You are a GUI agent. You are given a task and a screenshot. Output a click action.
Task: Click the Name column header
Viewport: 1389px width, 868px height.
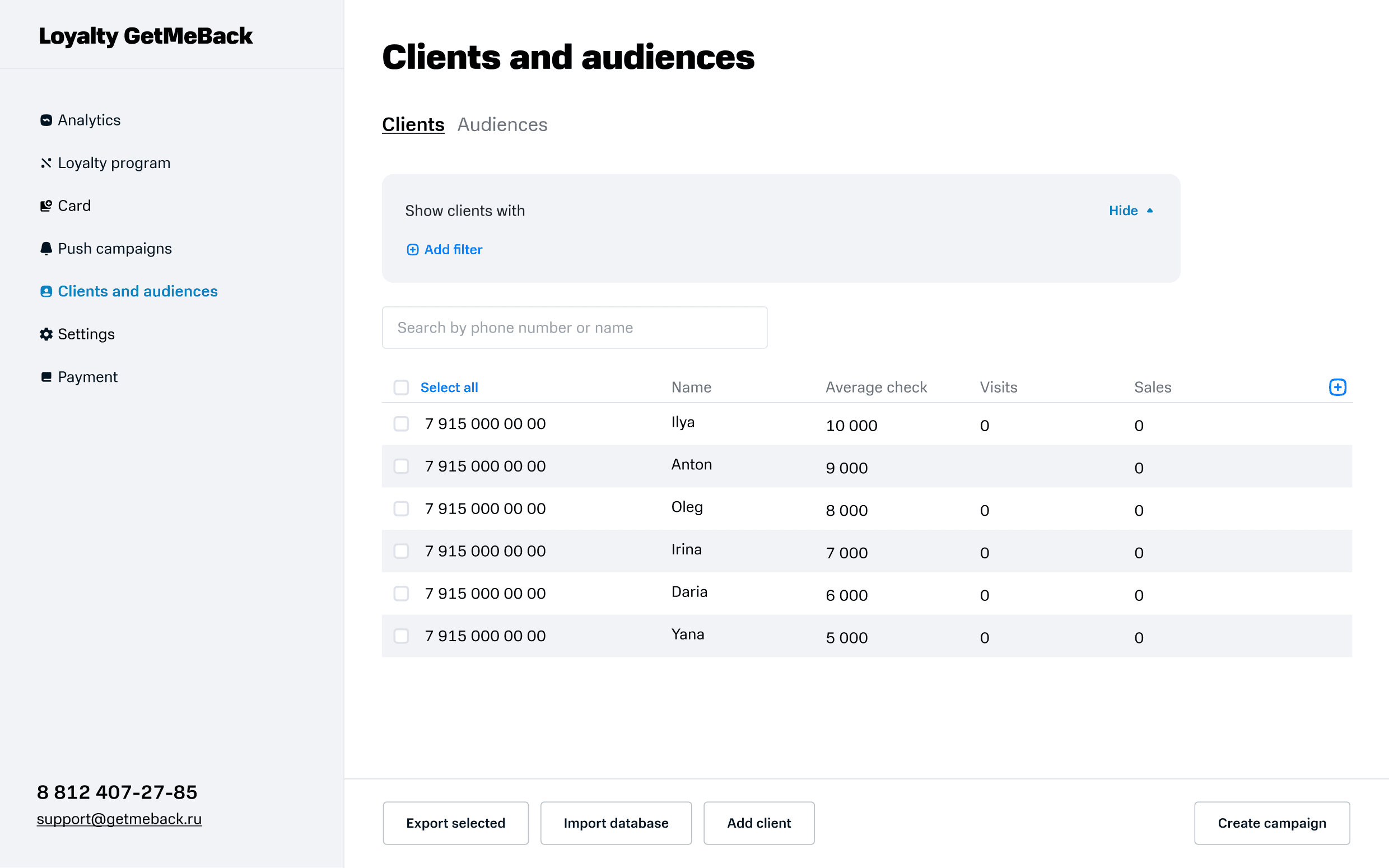tap(691, 388)
